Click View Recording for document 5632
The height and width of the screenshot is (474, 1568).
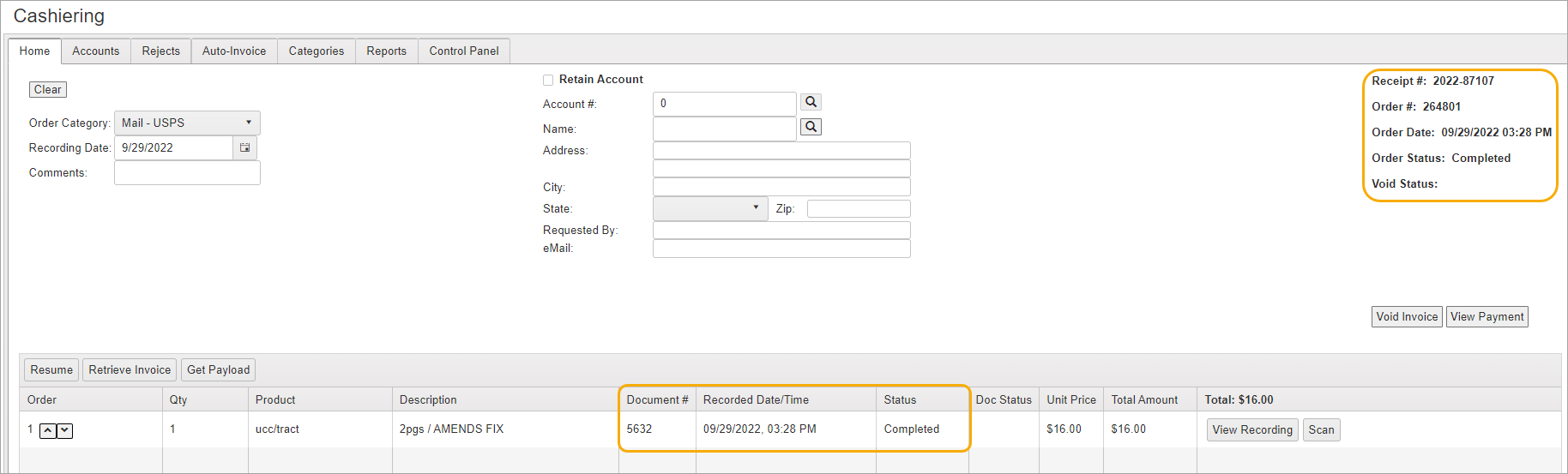pyautogui.click(x=1251, y=429)
